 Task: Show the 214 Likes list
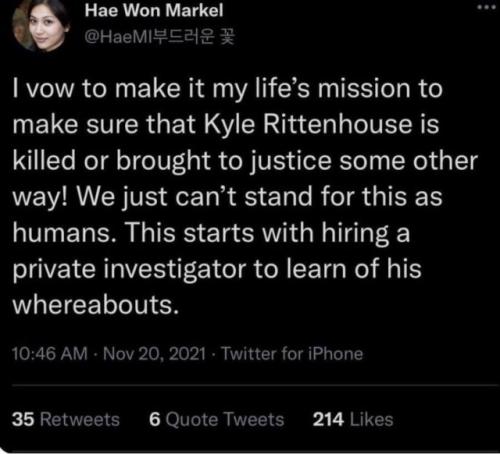pos(353,419)
